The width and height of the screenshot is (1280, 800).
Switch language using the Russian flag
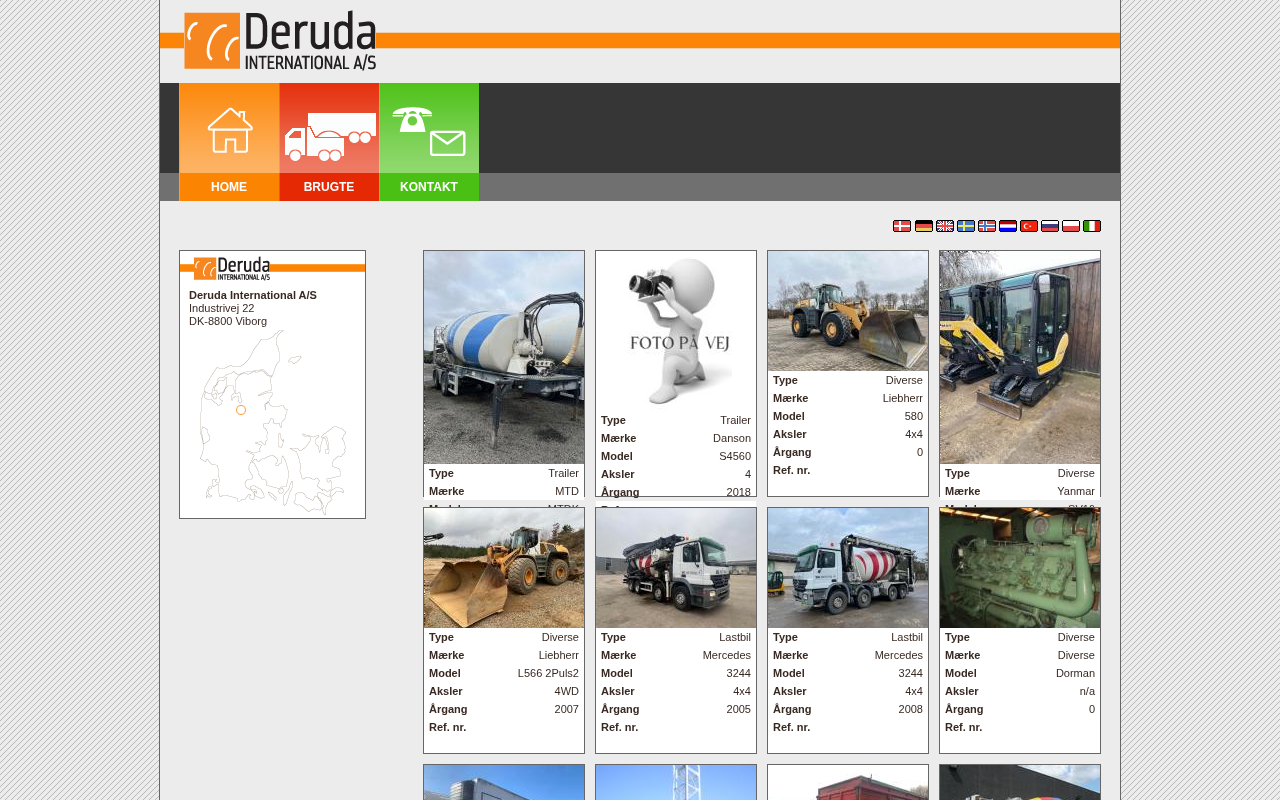[x=1050, y=226]
